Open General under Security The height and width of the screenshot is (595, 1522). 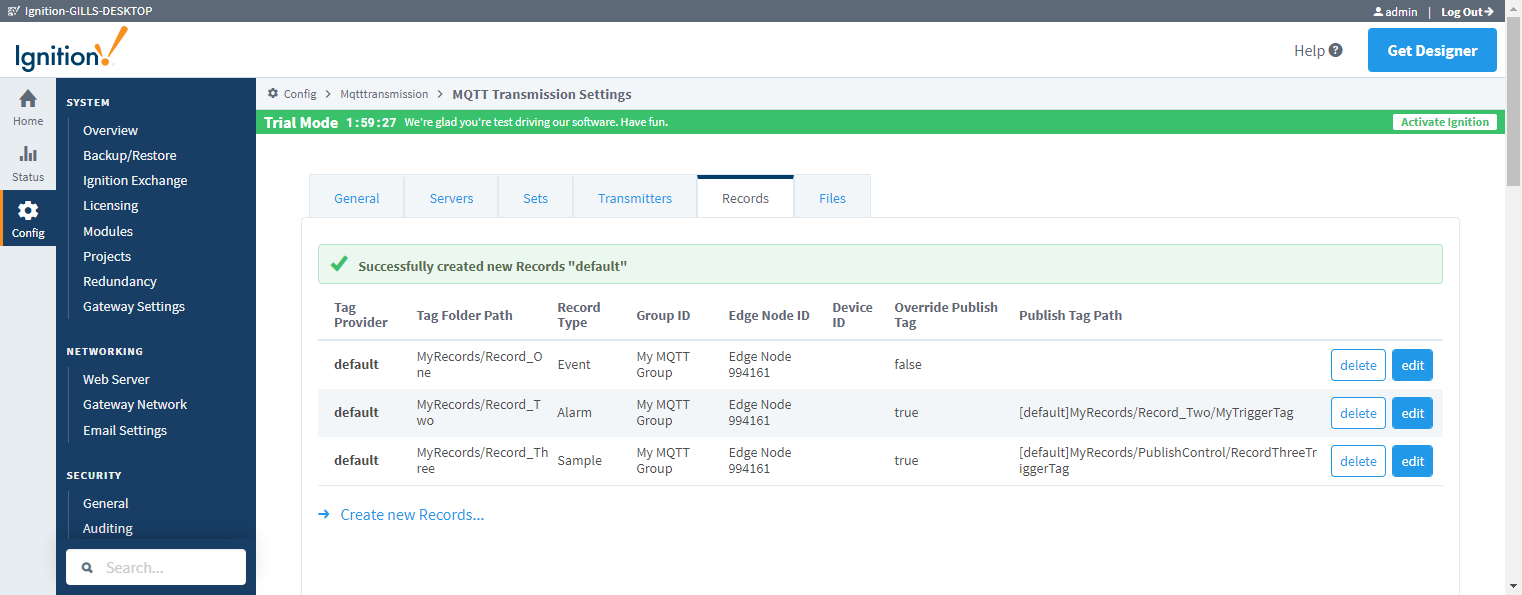(106, 503)
